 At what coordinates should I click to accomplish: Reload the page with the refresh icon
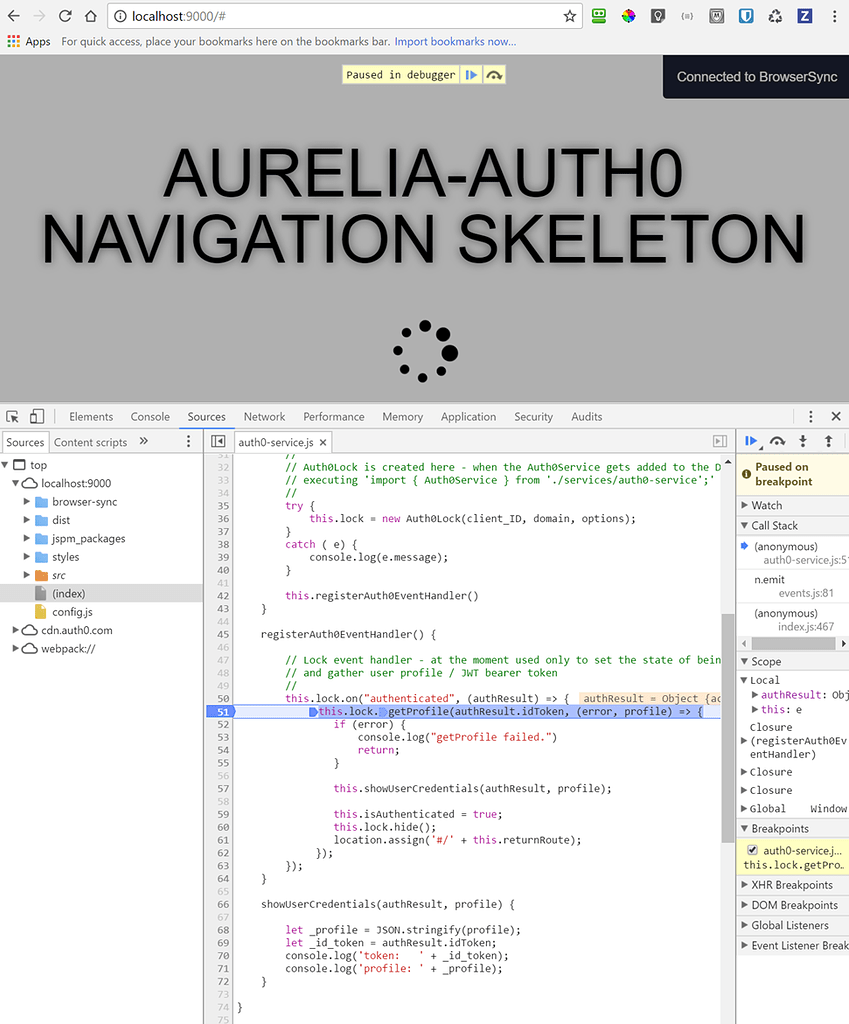(x=63, y=16)
